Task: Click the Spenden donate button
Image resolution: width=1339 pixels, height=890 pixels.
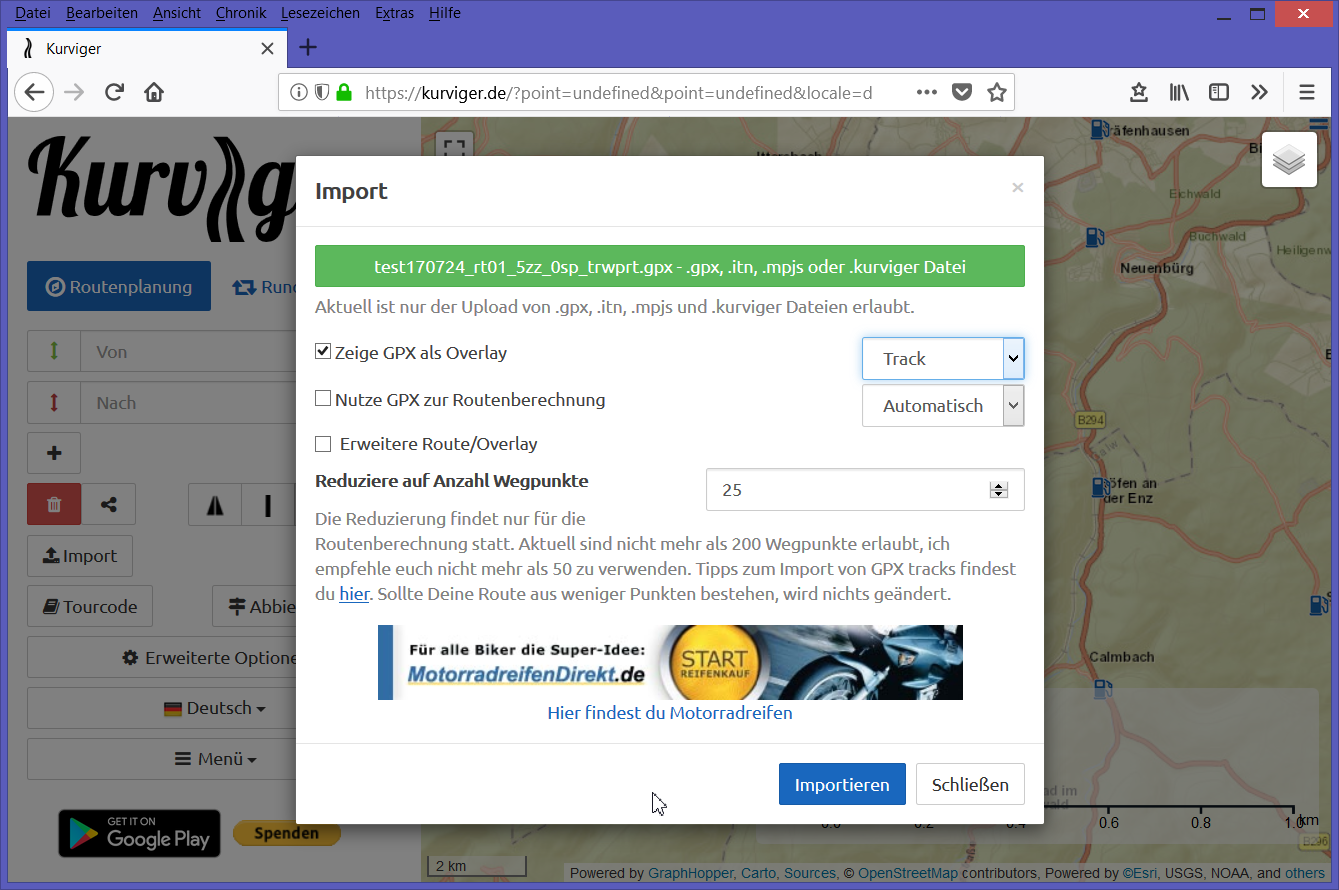Action: pyautogui.click(x=287, y=833)
